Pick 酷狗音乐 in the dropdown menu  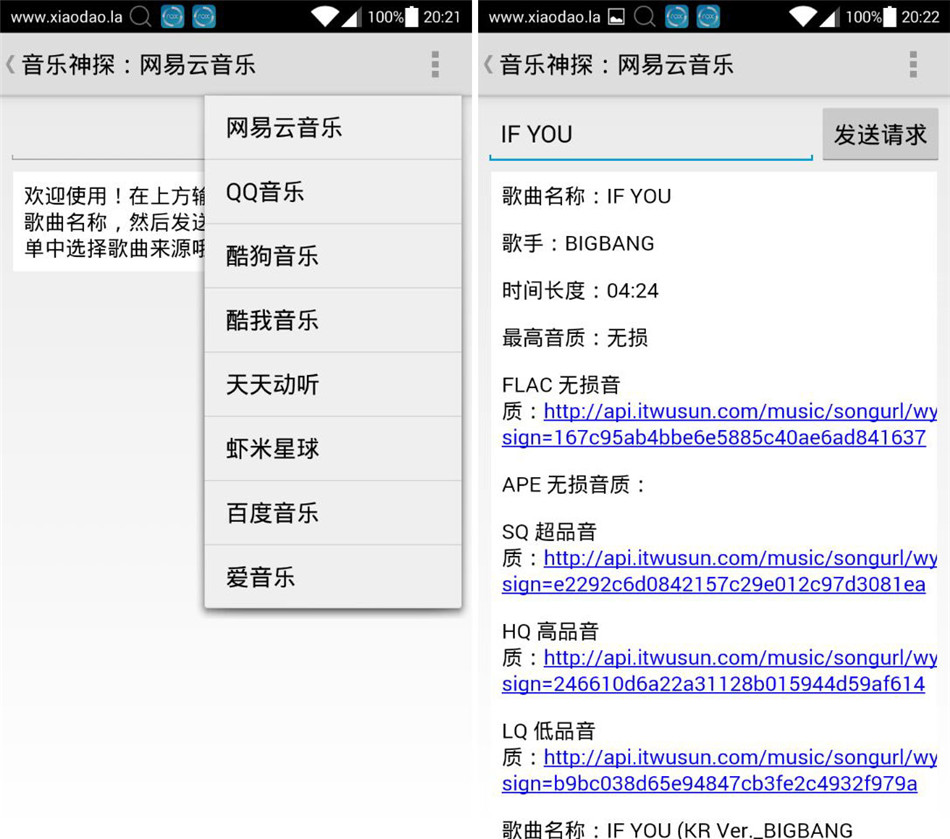(x=333, y=256)
